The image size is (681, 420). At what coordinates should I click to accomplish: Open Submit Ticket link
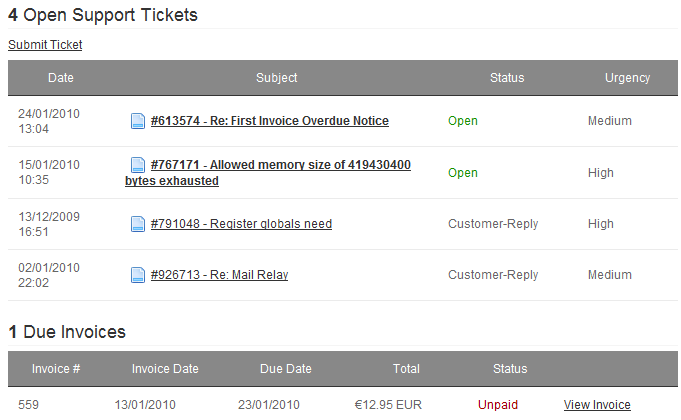point(45,45)
